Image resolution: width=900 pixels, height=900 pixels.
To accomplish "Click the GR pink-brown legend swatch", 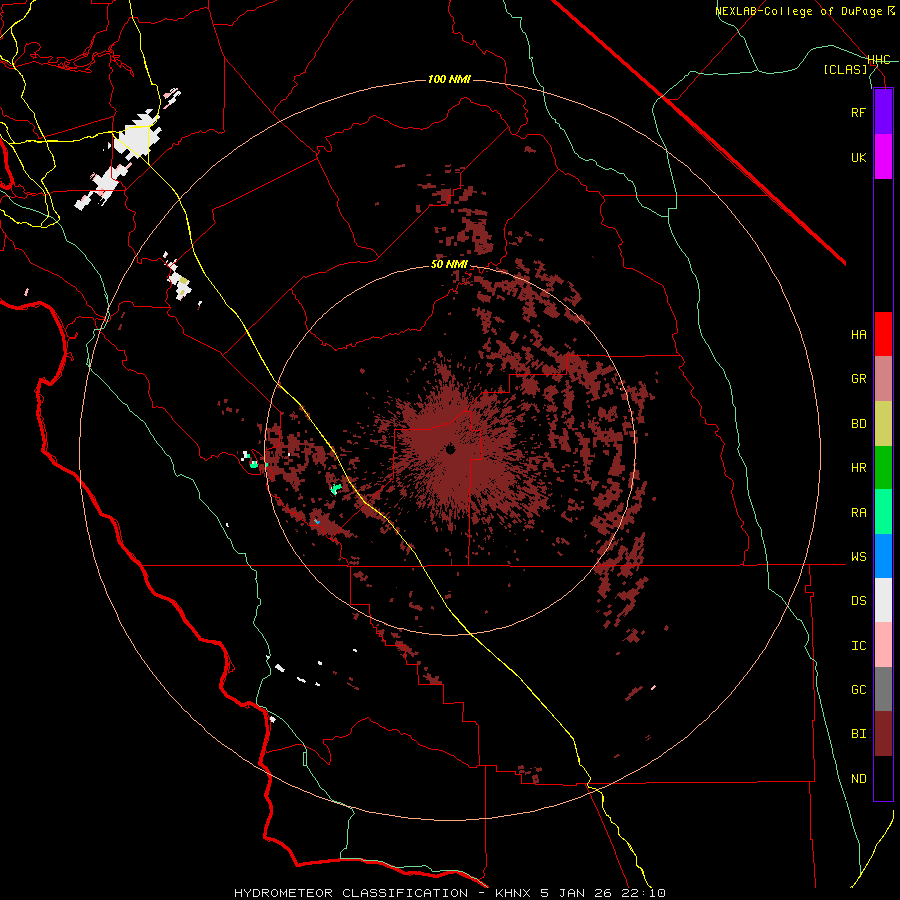I will click(x=883, y=379).
